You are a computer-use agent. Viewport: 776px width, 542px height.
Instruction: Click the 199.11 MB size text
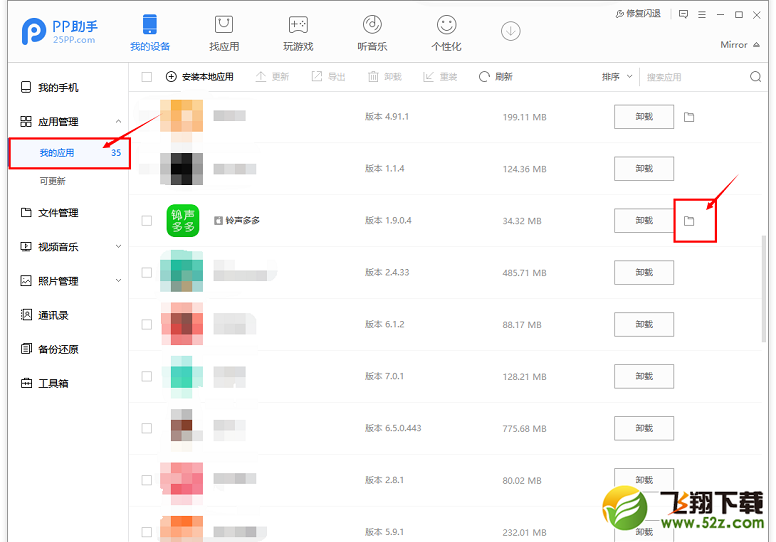point(525,117)
